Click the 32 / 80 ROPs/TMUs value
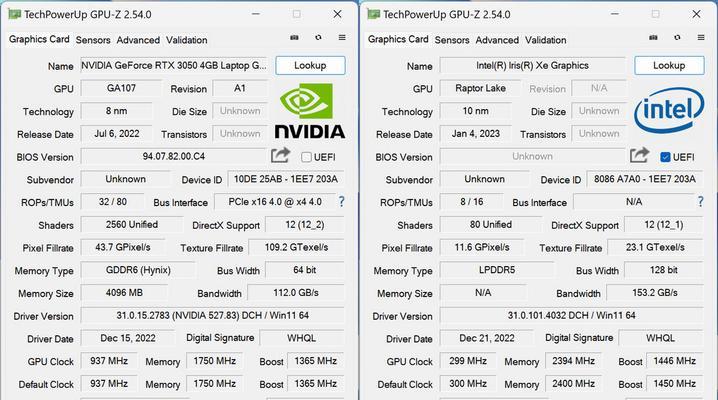 click(x=112, y=202)
